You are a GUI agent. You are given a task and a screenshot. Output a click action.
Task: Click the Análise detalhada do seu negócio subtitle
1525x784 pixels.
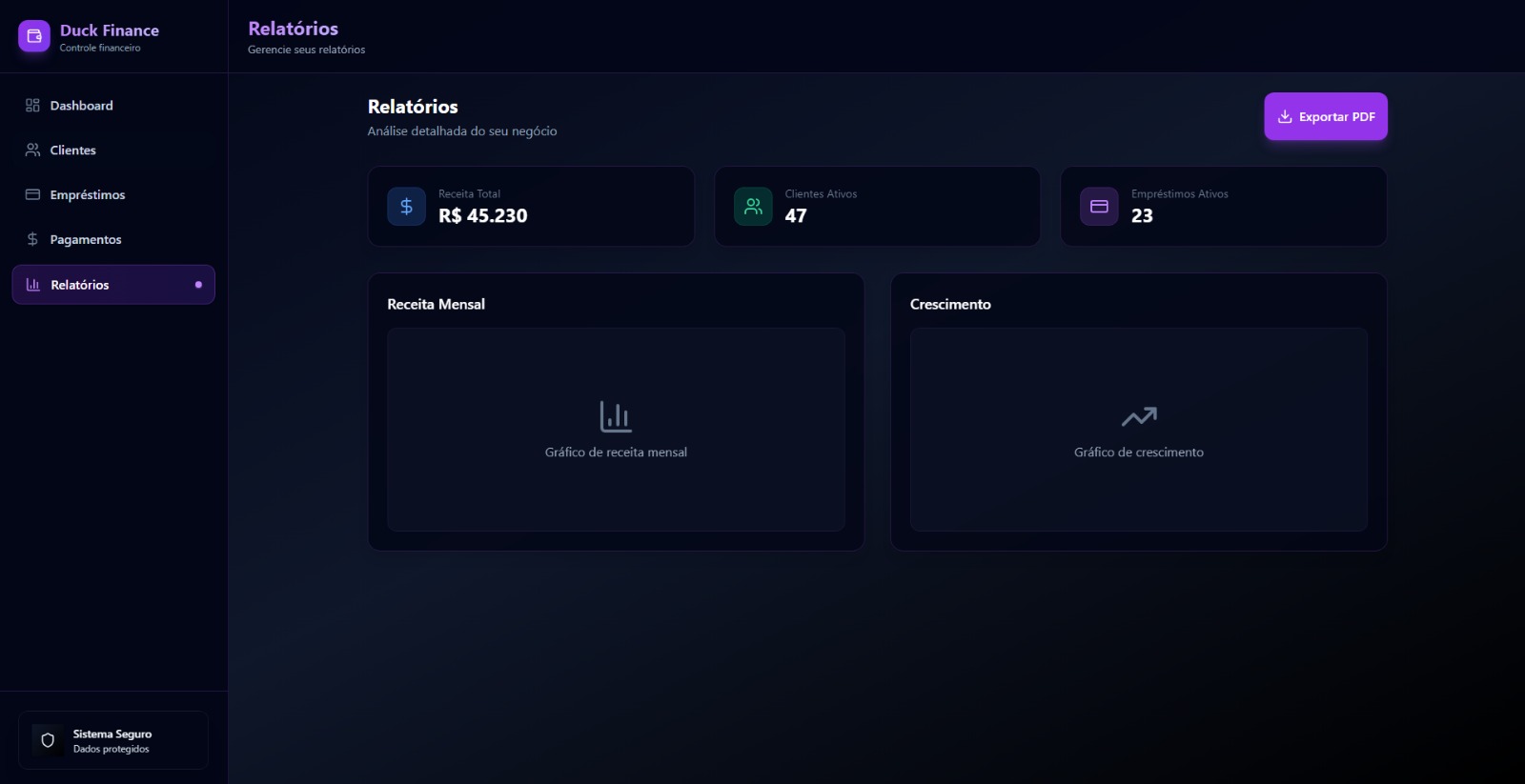pyautogui.click(x=462, y=131)
